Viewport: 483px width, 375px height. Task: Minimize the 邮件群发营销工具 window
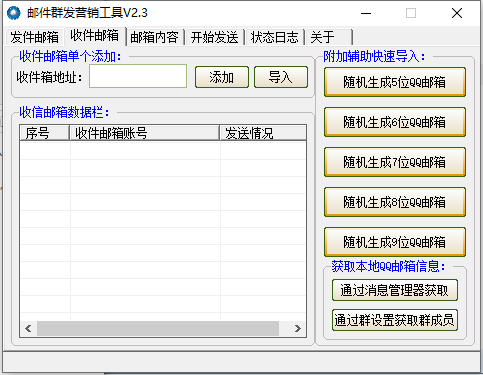(366, 13)
